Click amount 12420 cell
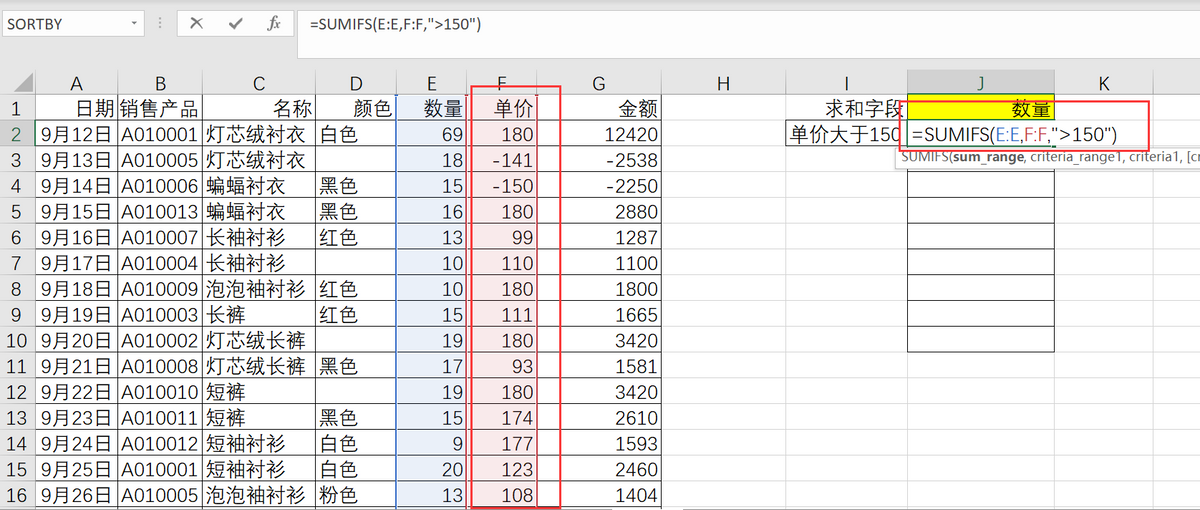The width and height of the screenshot is (1200, 510). click(x=598, y=134)
